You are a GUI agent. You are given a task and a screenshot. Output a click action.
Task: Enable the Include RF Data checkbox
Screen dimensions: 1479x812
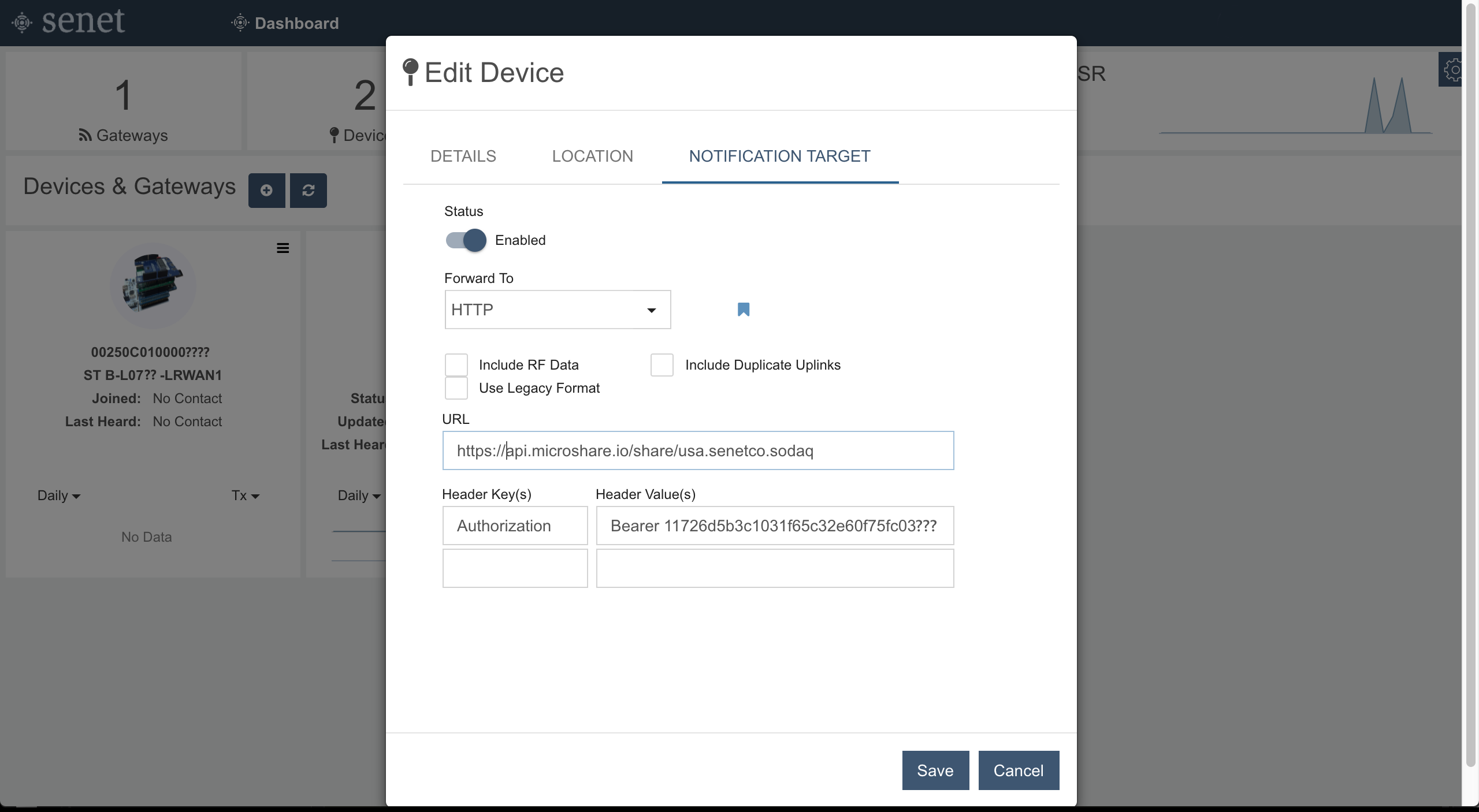456,364
